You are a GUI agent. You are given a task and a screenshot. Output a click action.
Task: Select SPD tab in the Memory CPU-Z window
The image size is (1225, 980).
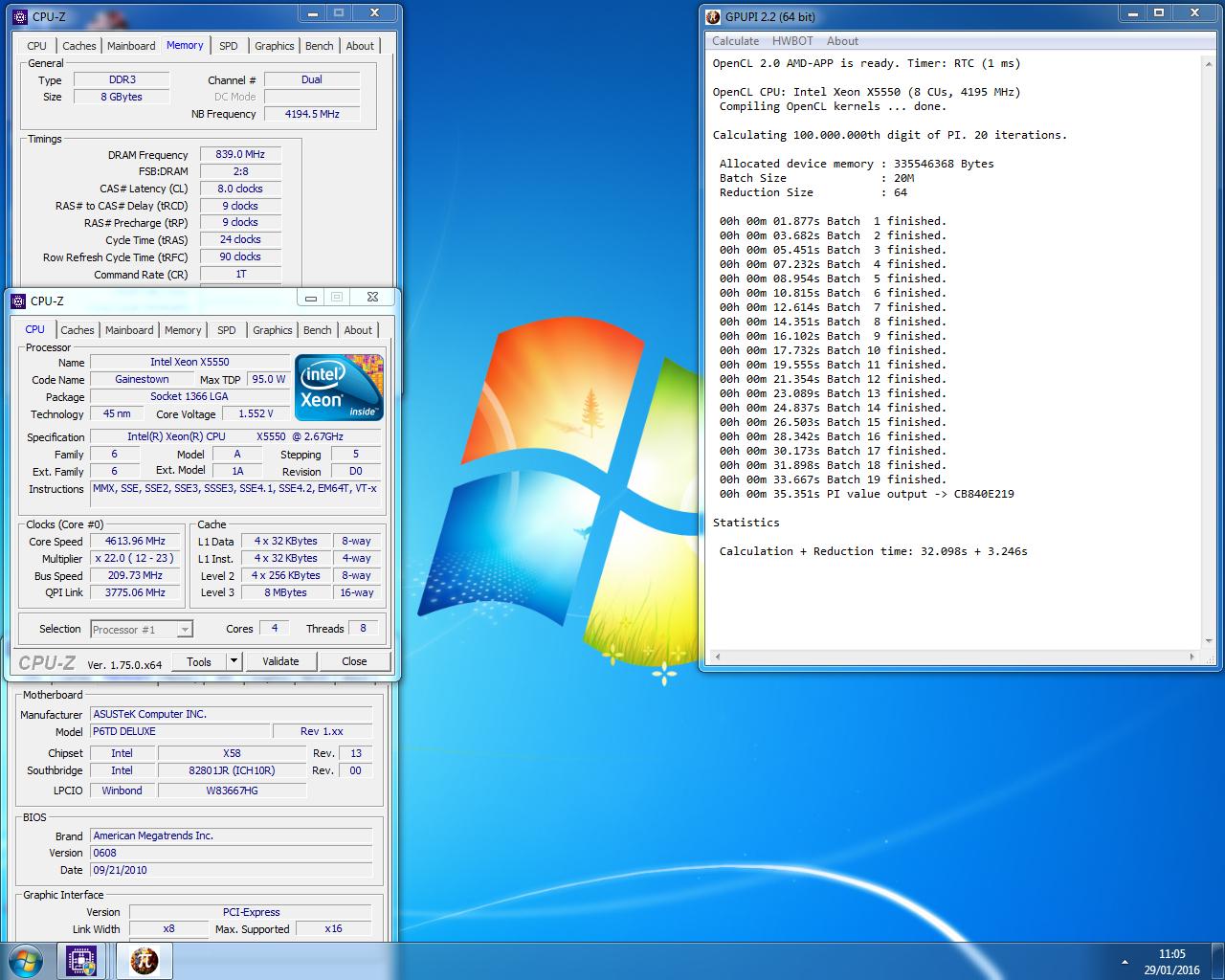pyautogui.click(x=229, y=46)
